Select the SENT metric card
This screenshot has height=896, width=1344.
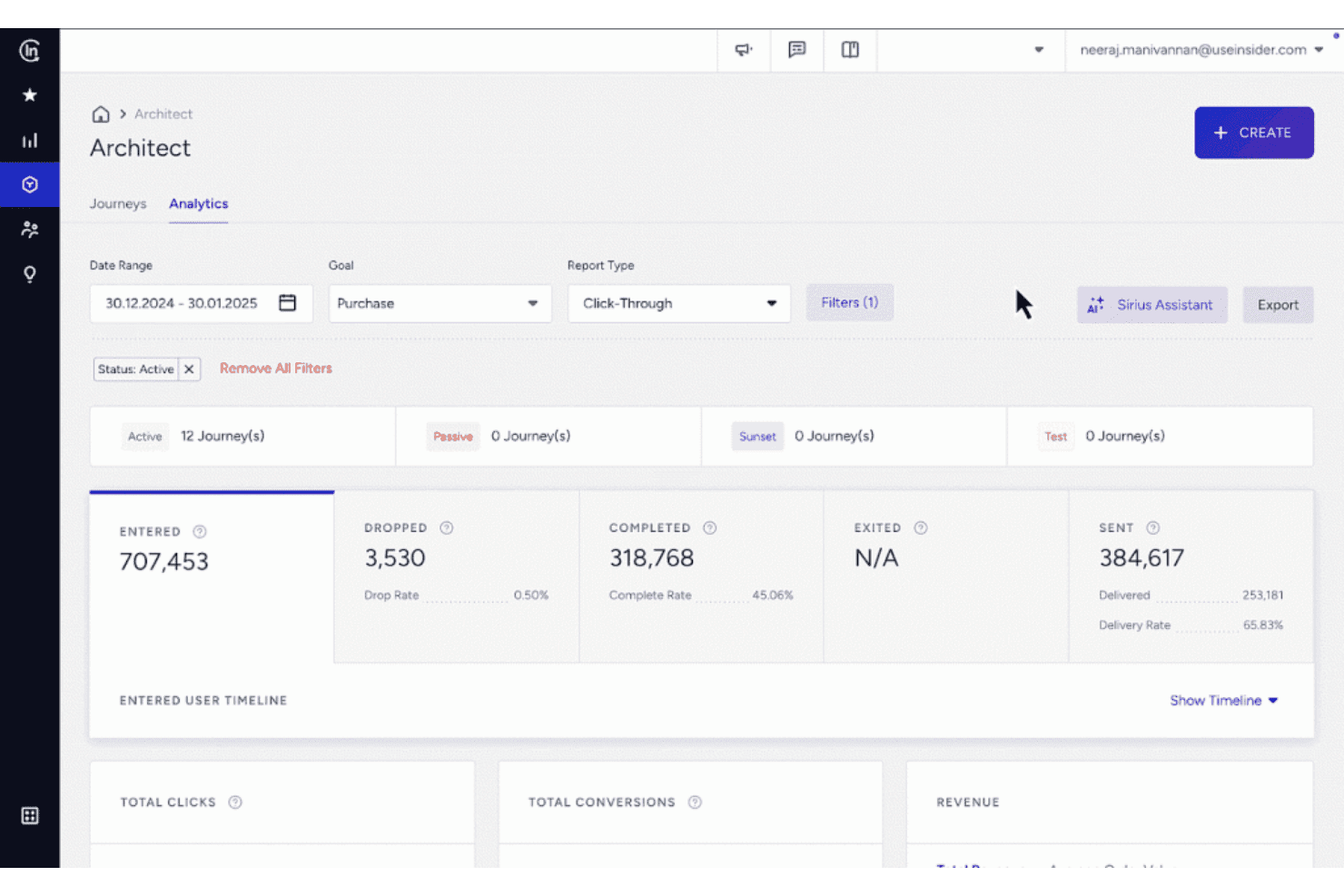pyautogui.click(x=1191, y=577)
